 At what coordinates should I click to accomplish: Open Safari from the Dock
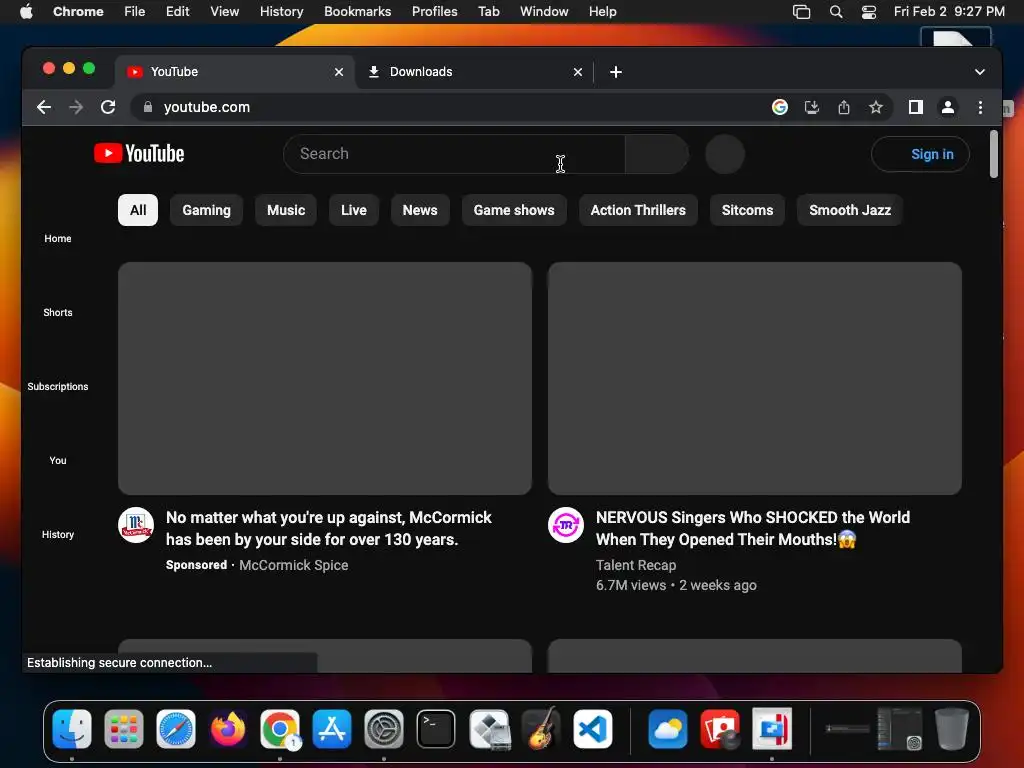176,729
